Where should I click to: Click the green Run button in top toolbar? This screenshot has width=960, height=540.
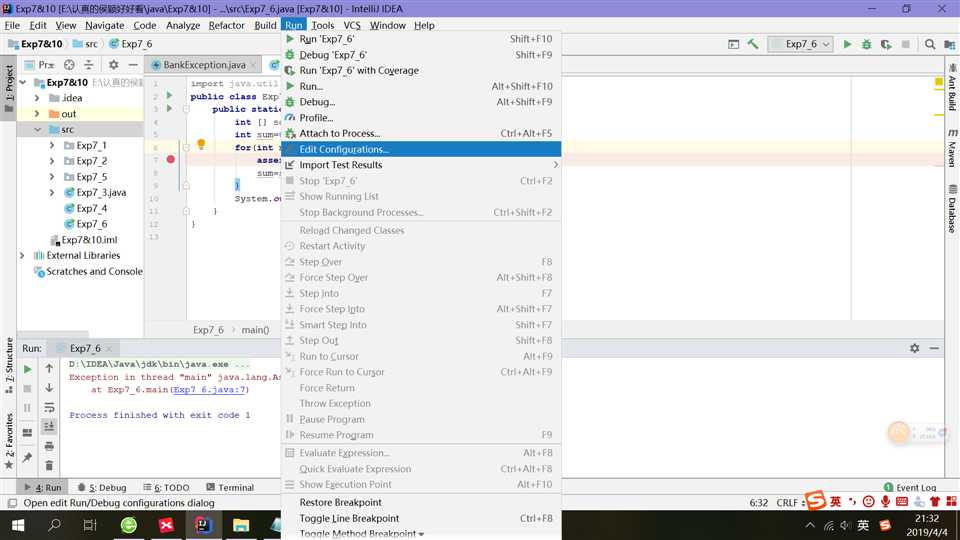847,44
